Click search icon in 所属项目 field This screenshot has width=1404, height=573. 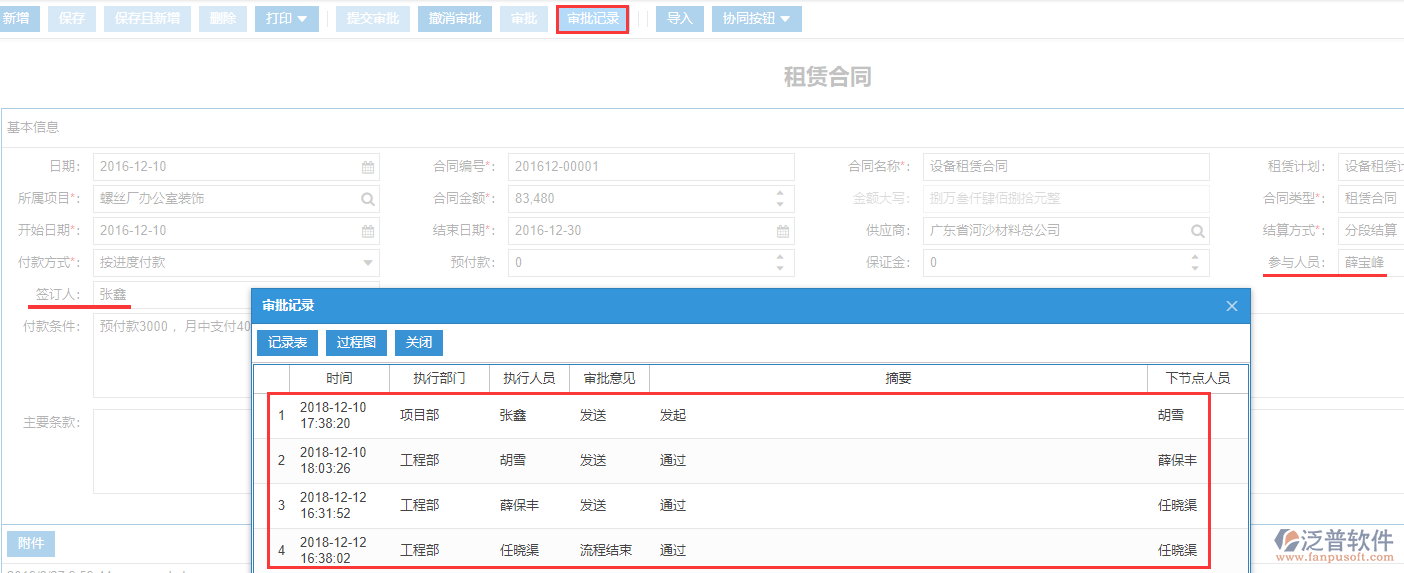pyautogui.click(x=368, y=199)
